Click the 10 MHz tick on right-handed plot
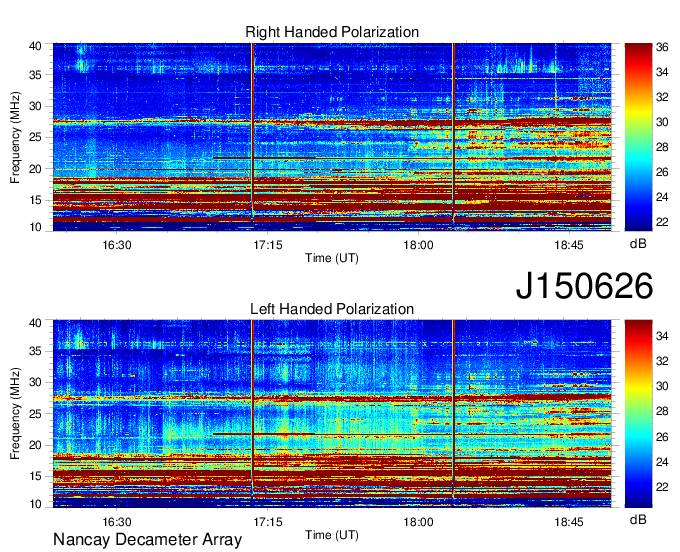680x552 pixels. click(x=35, y=227)
